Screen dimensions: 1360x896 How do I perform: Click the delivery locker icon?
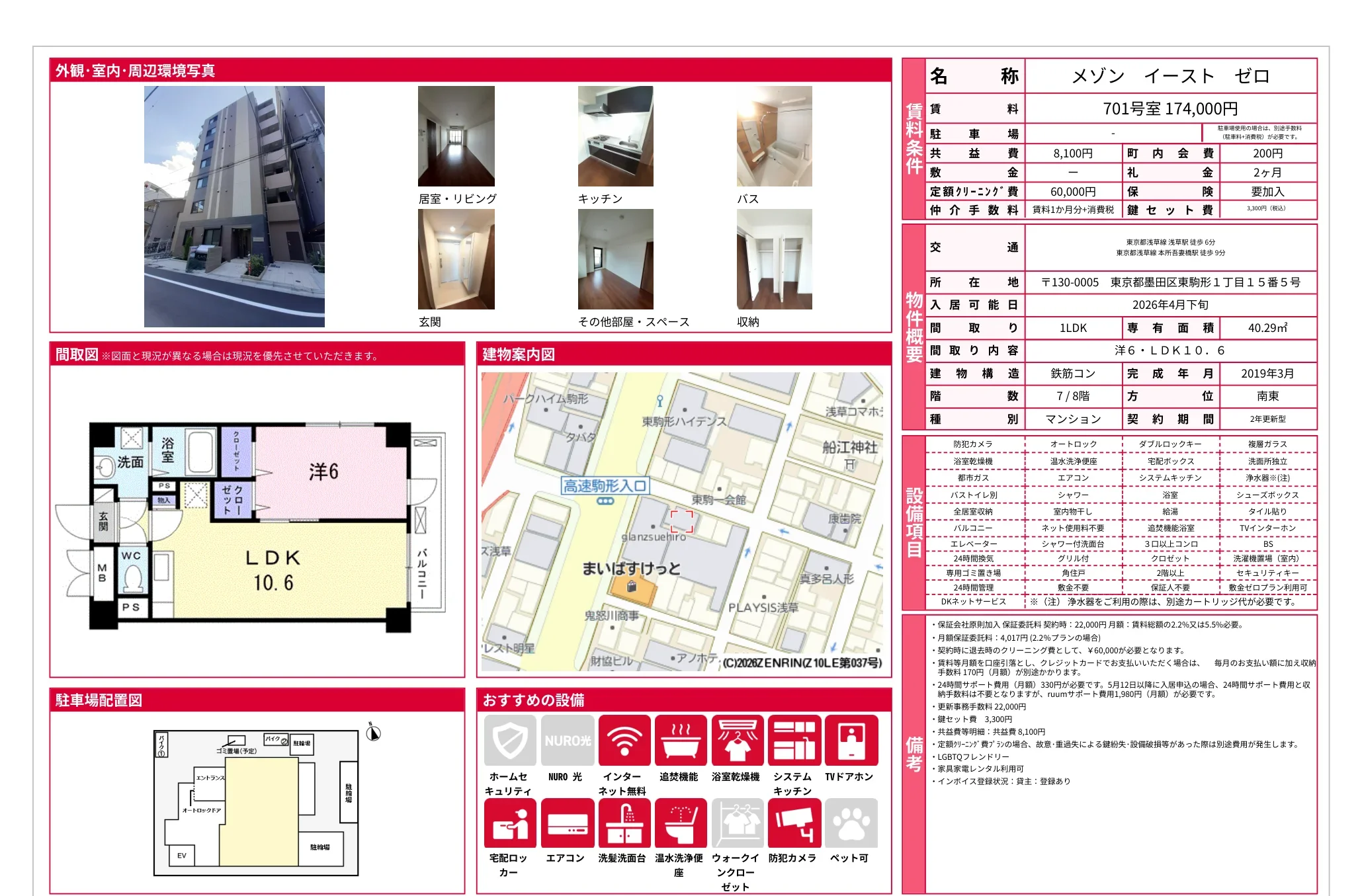click(x=509, y=823)
